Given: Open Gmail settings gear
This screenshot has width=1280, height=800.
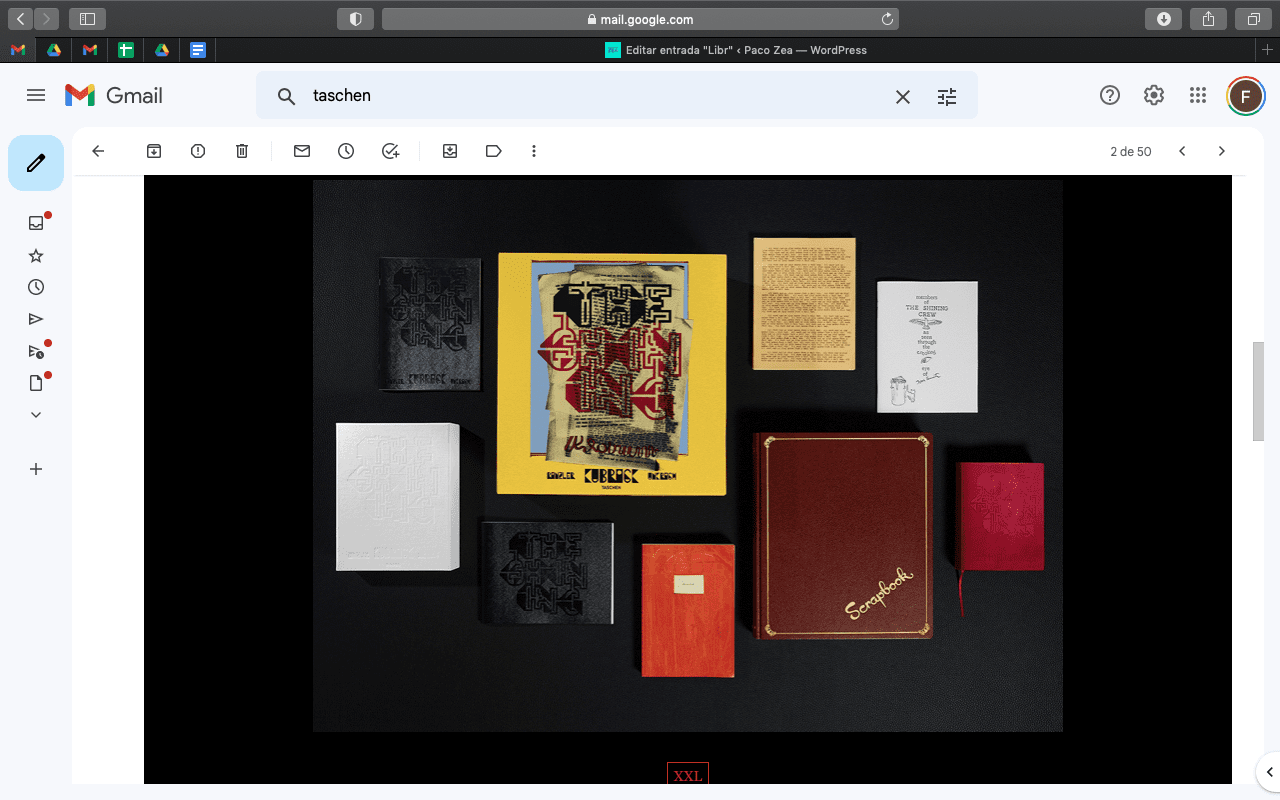Looking at the screenshot, I should pos(1154,95).
